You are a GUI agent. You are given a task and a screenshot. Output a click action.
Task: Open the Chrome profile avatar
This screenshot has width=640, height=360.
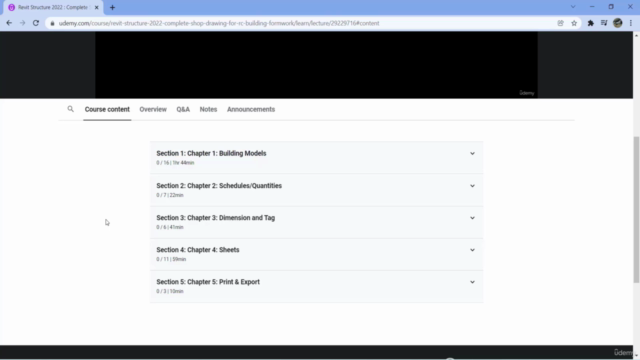(x=618, y=23)
